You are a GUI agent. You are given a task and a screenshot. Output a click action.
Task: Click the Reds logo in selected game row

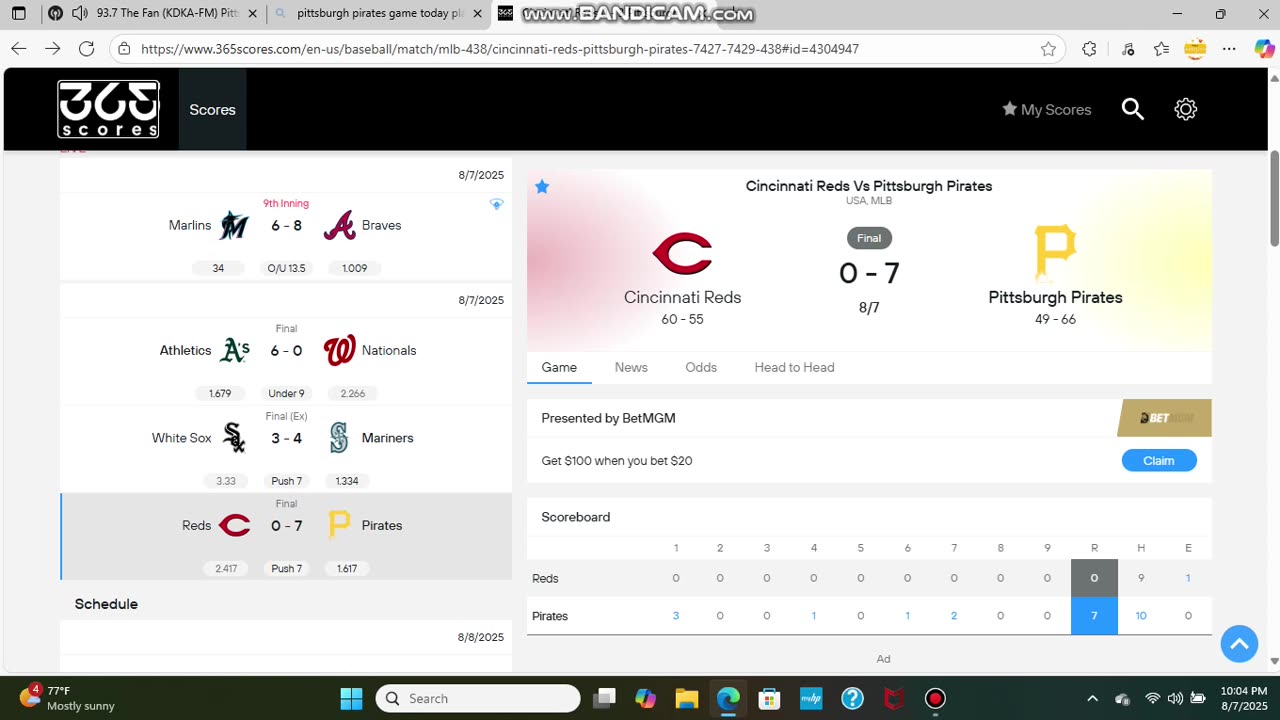(x=234, y=525)
